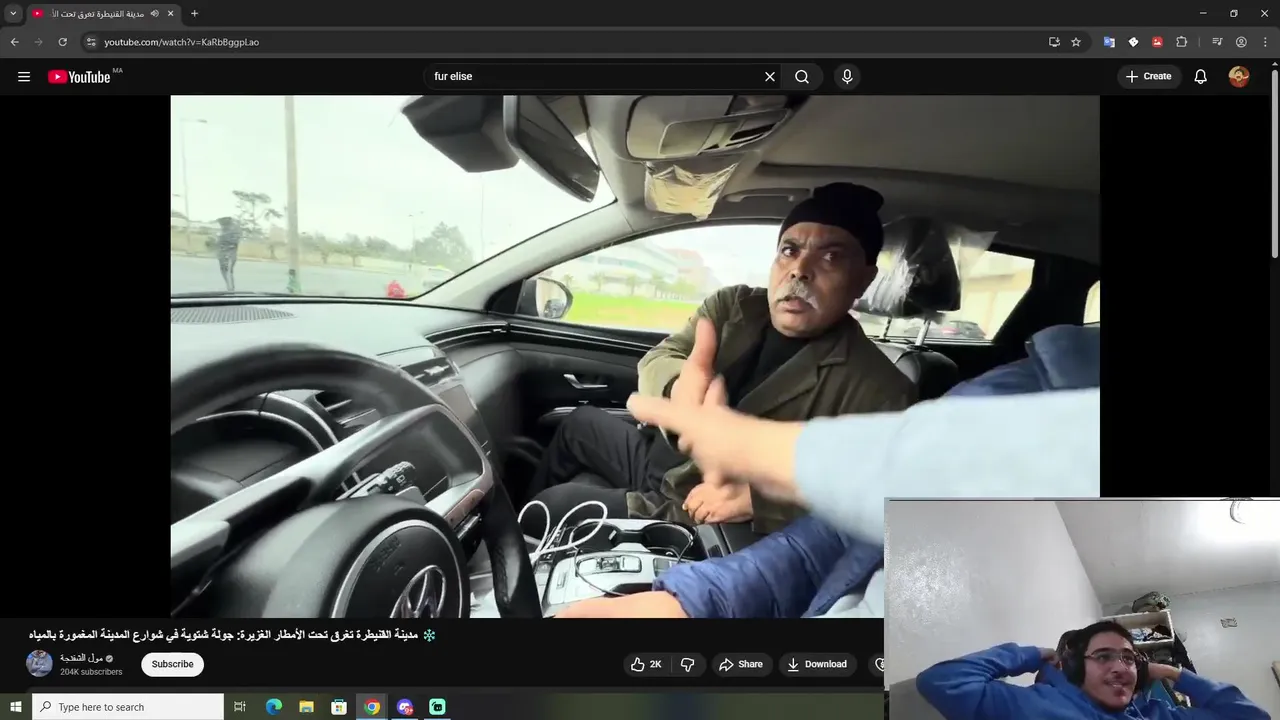Reload the page
Image resolution: width=1280 pixels, height=720 pixels.
[x=62, y=42]
